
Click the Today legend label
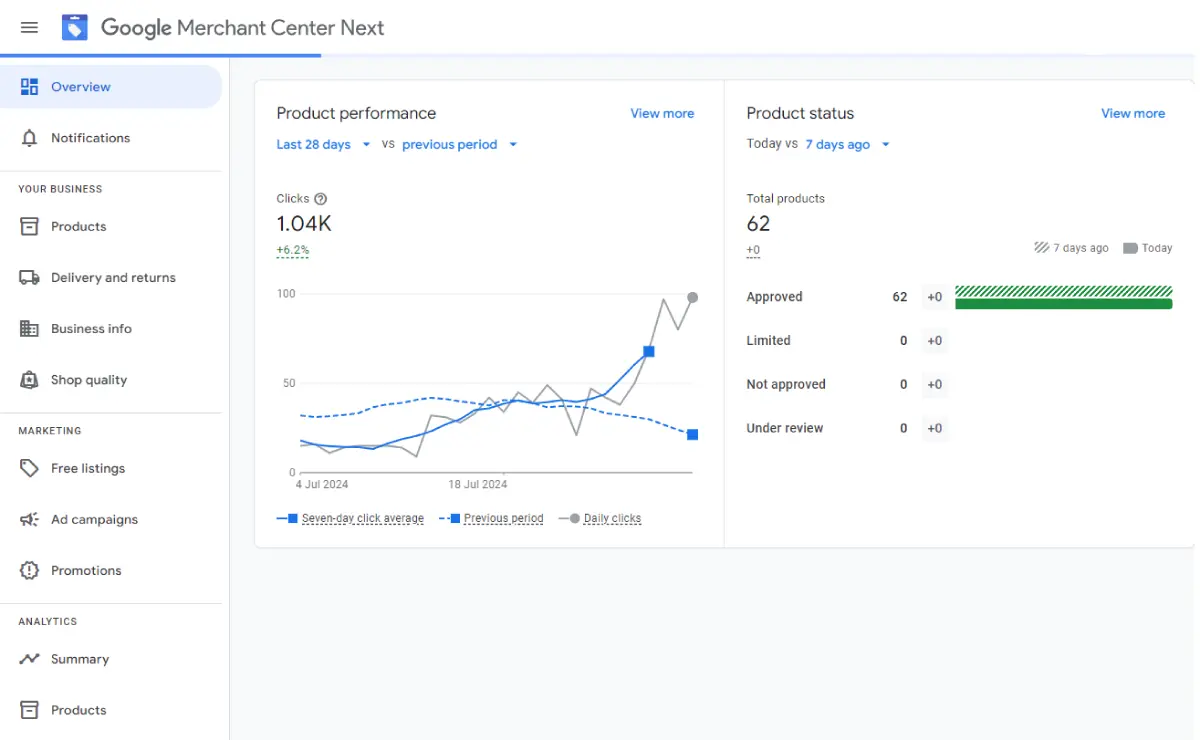(x=1157, y=248)
